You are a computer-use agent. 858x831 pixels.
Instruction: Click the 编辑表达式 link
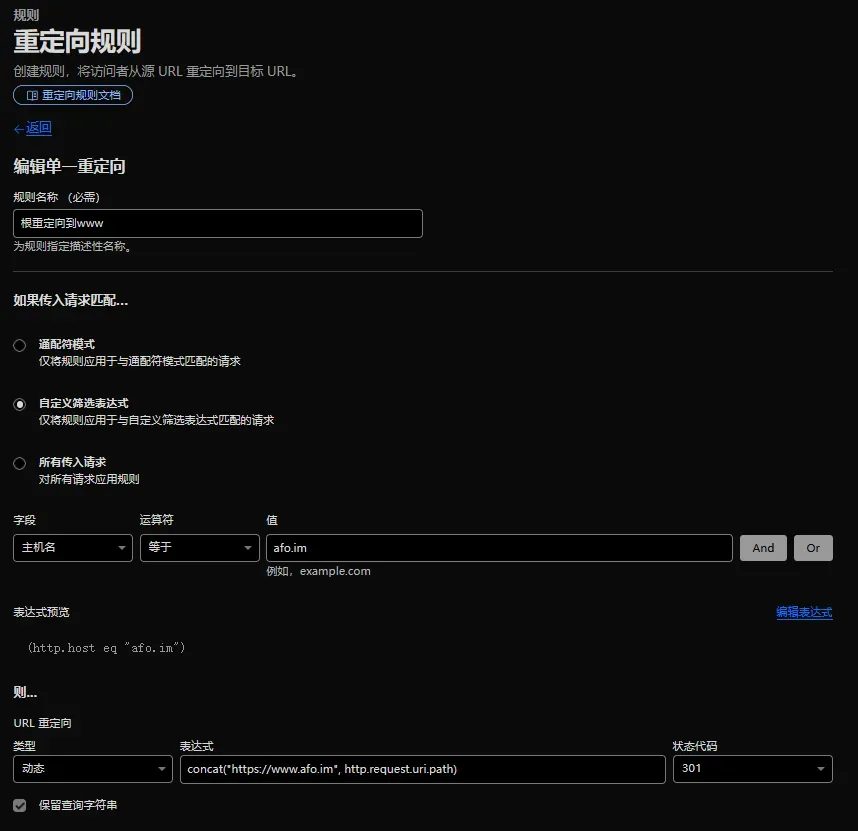(803, 612)
